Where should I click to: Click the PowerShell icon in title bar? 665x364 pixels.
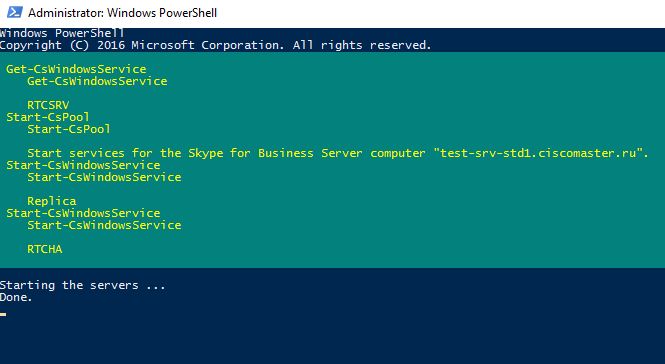click(14, 12)
